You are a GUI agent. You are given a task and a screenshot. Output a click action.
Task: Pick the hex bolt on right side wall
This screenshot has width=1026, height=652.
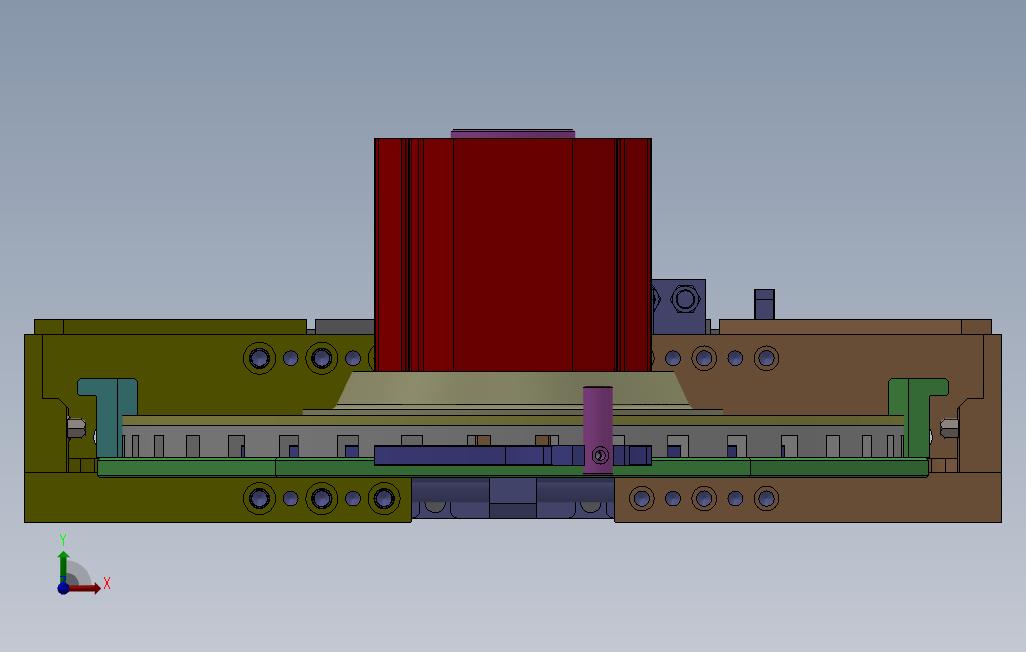949,429
